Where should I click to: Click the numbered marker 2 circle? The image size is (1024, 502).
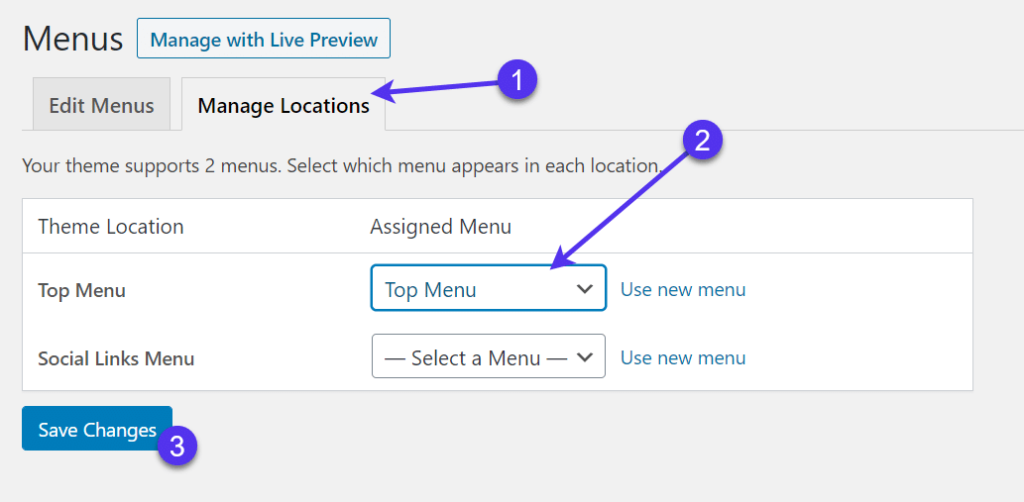pyautogui.click(x=702, y=141)
